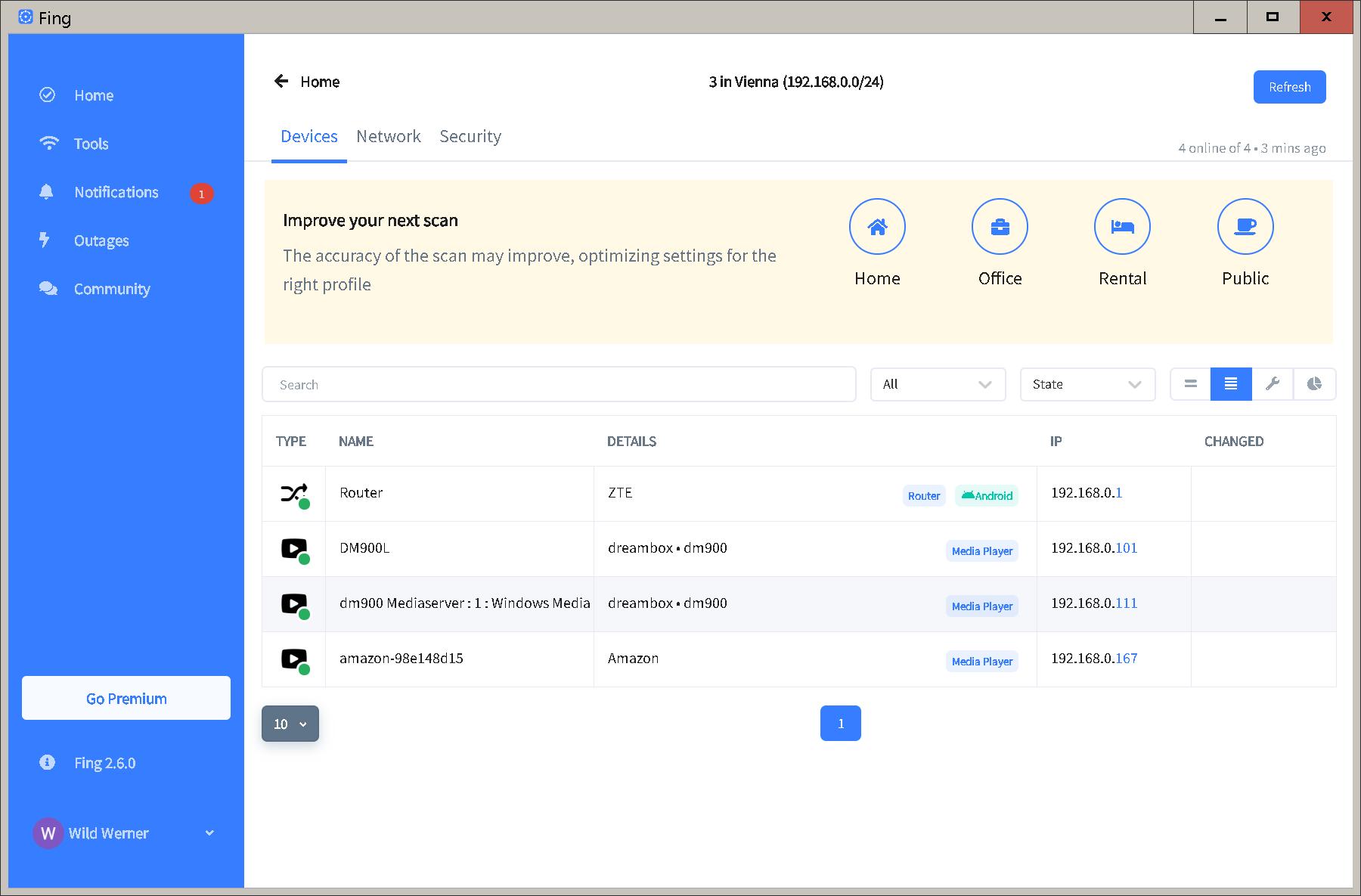Click the Router device type icon
The width and height of the screenshot is (1361, 896).
pyautogui.click(x=293, y=494)
